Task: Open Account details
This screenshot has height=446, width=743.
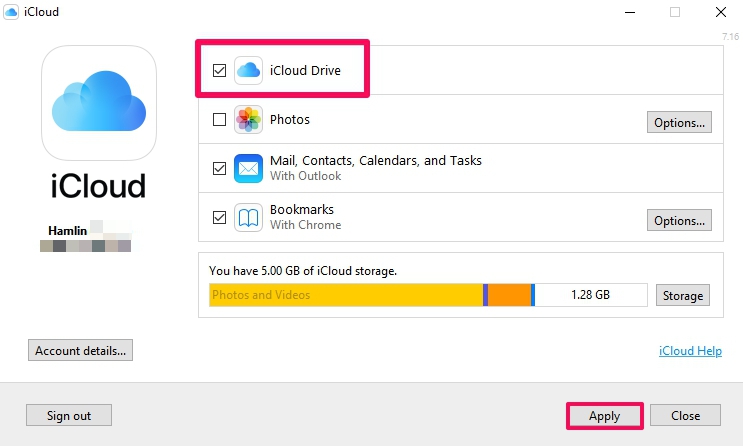Action: (80, 351)
